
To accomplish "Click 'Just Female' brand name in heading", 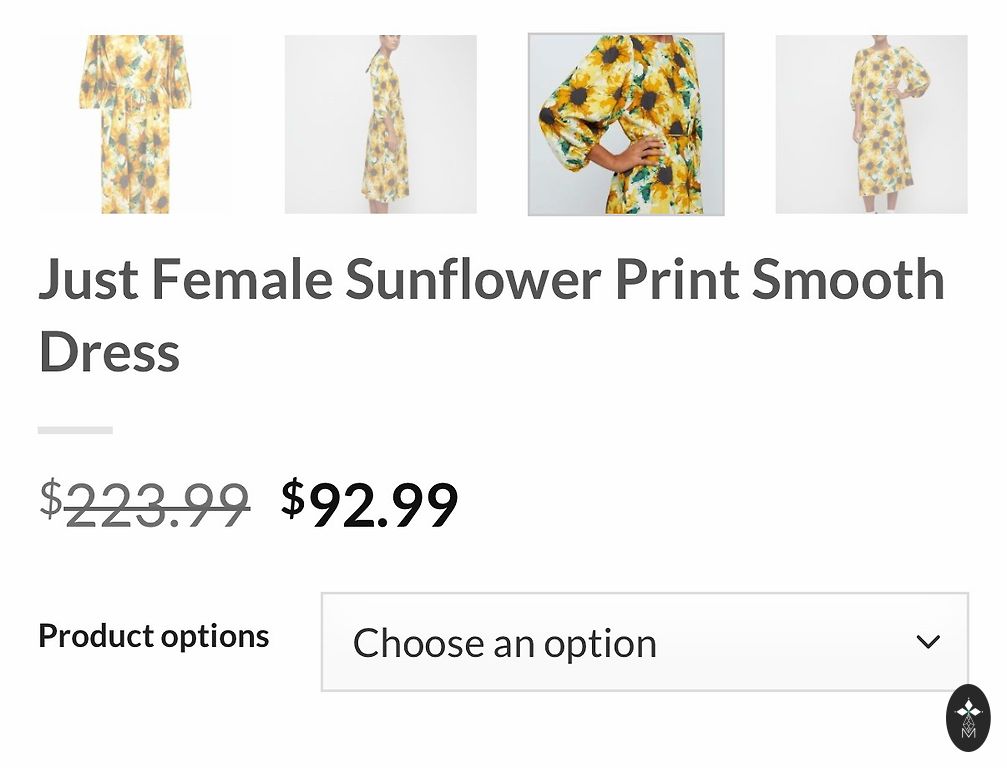I will click(185, 280).
